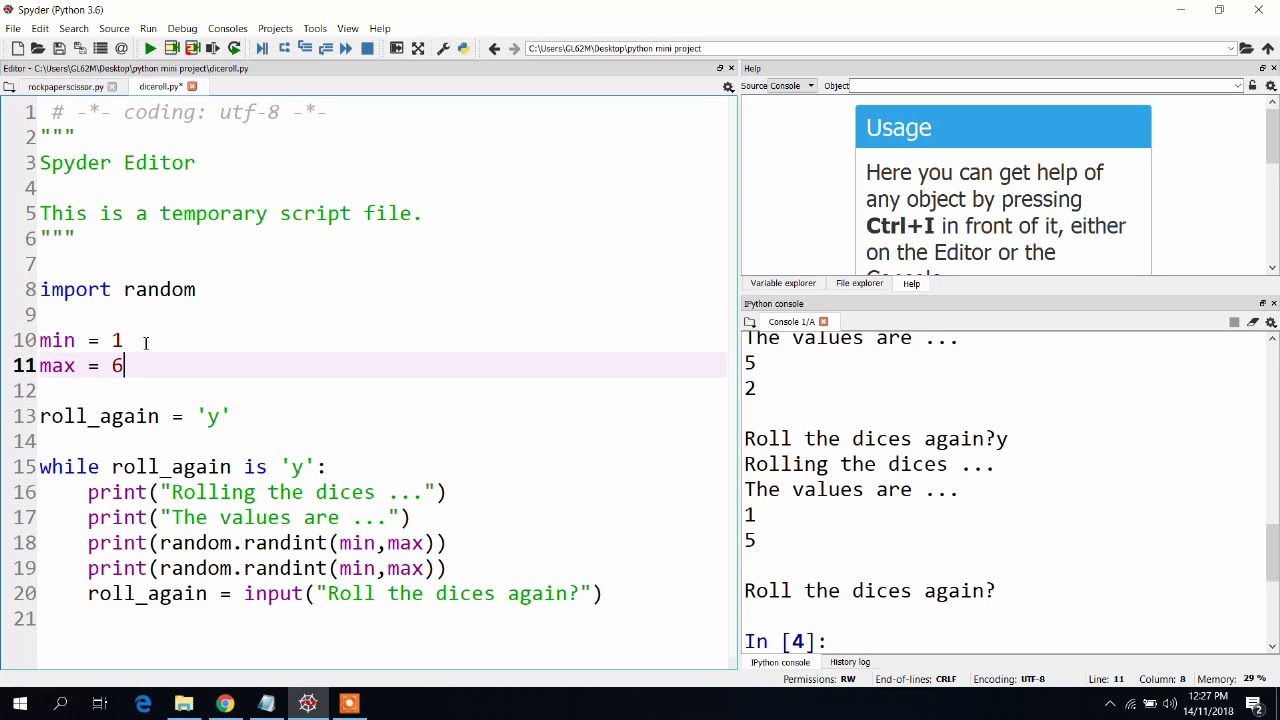This screenshot has width=1280, height=720.
Task: Click the @ symbol toolbar icon
Action: click(121, 48)
